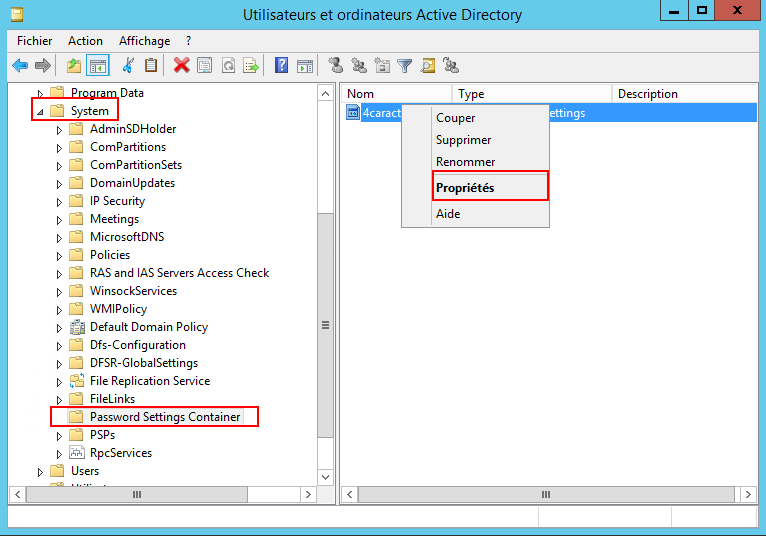Choose Propriétés in the context menu
The image size is (766, 536).
[465, 188]
